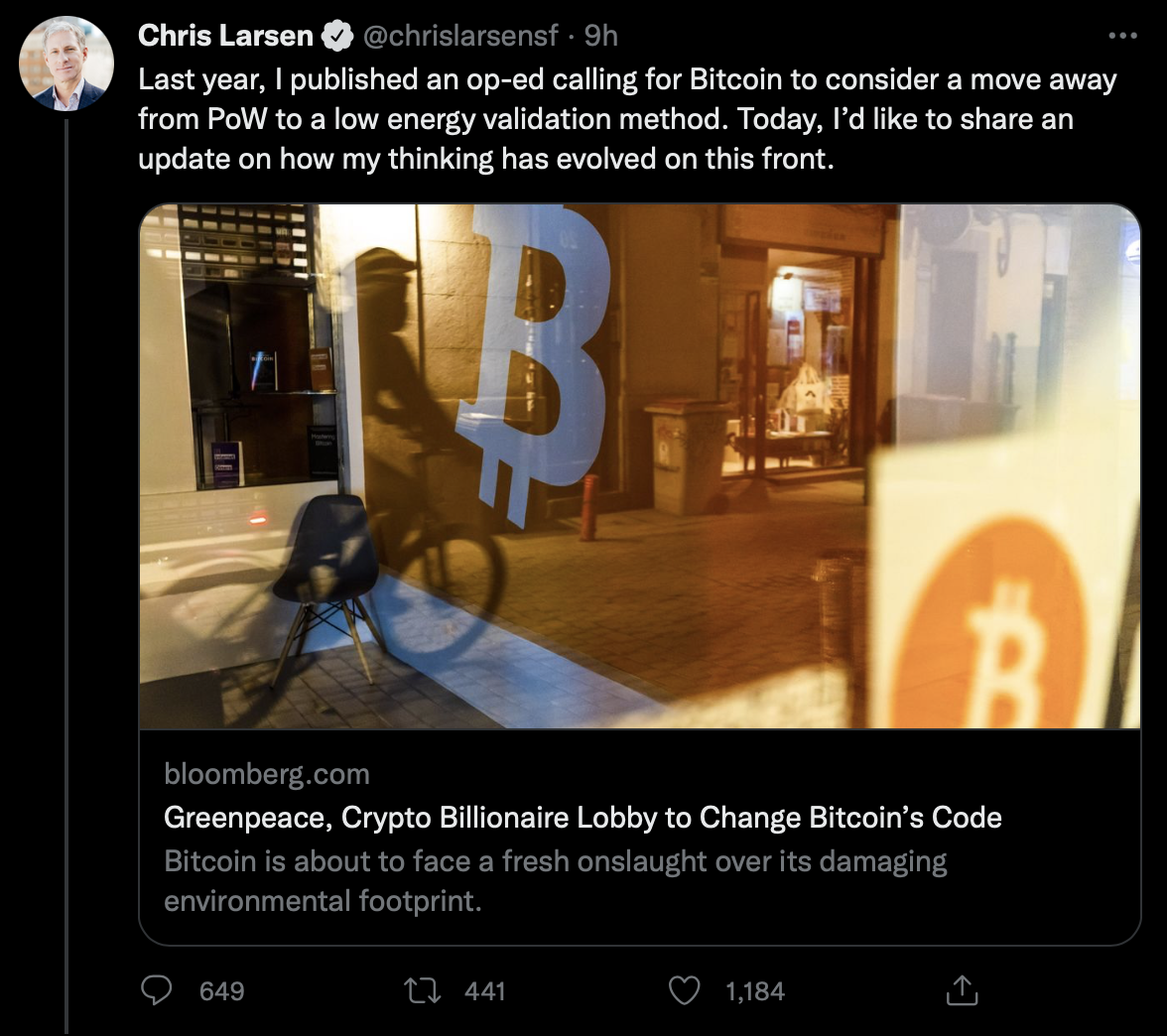Like the tweet with heart icon

[684, 990]
